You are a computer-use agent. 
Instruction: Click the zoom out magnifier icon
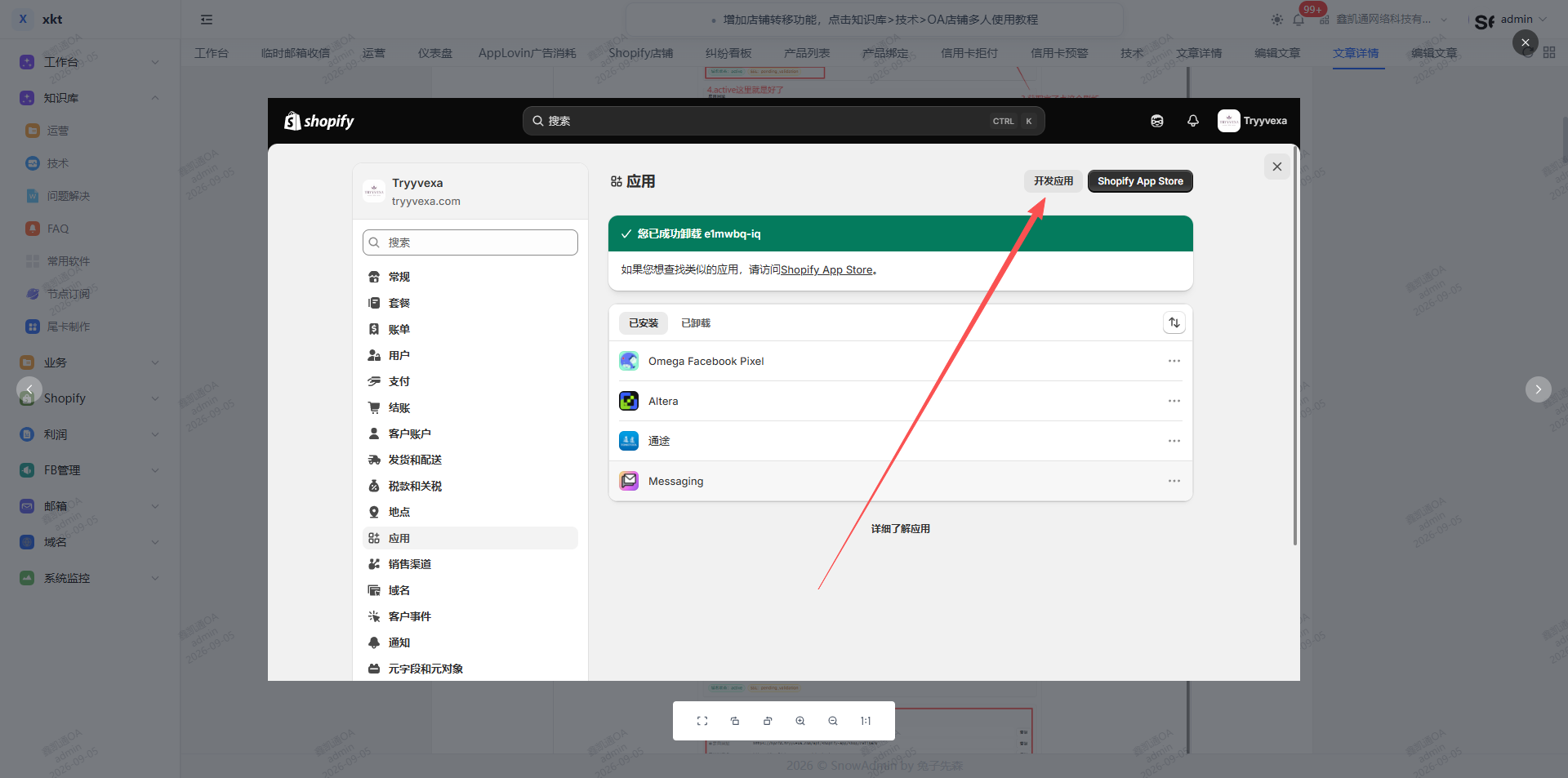pos(833,721)
